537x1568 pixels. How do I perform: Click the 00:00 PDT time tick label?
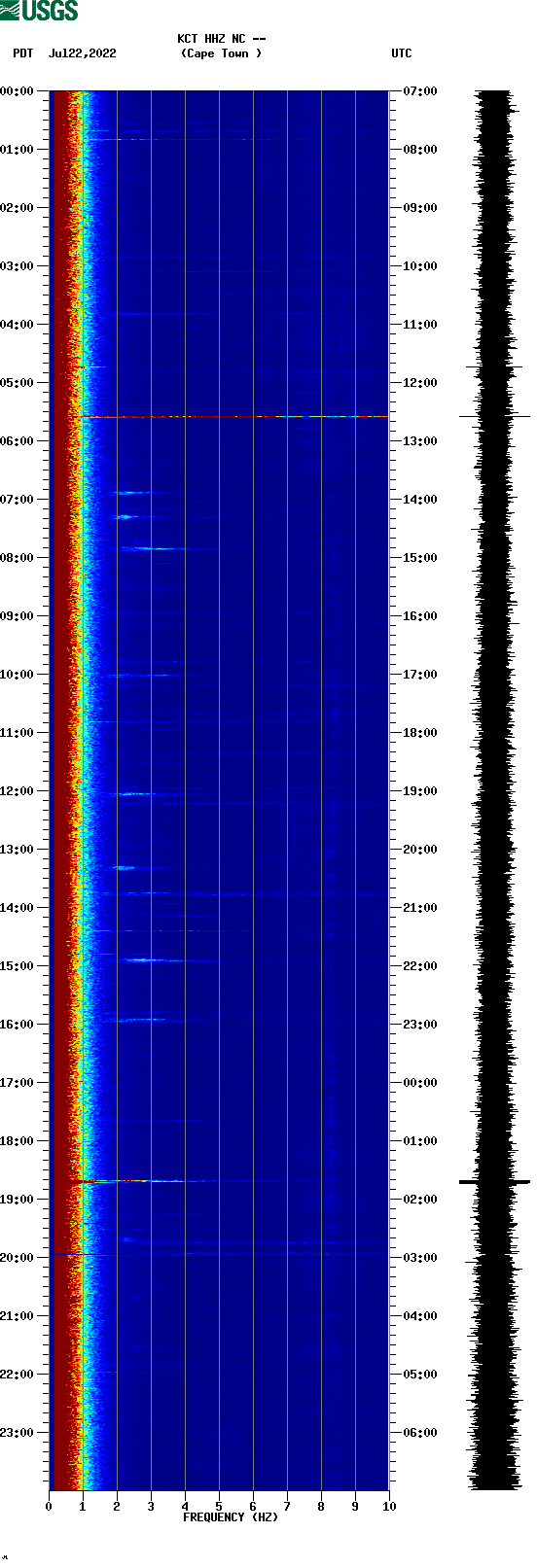tap(18, 91)
